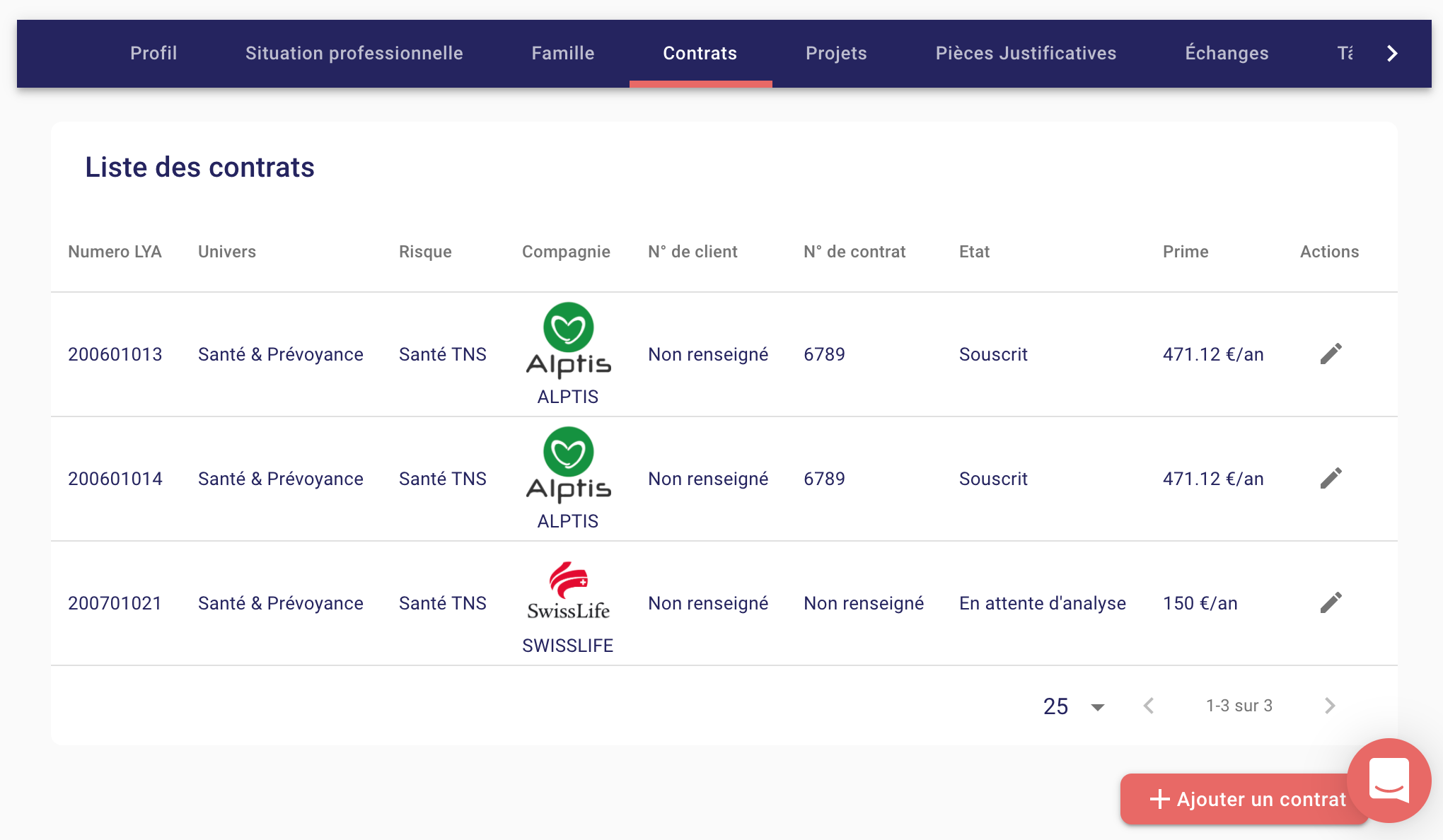Switch to the Famille tab
This screenshot has width=1443, height=840.
click(x=562, y=53)
